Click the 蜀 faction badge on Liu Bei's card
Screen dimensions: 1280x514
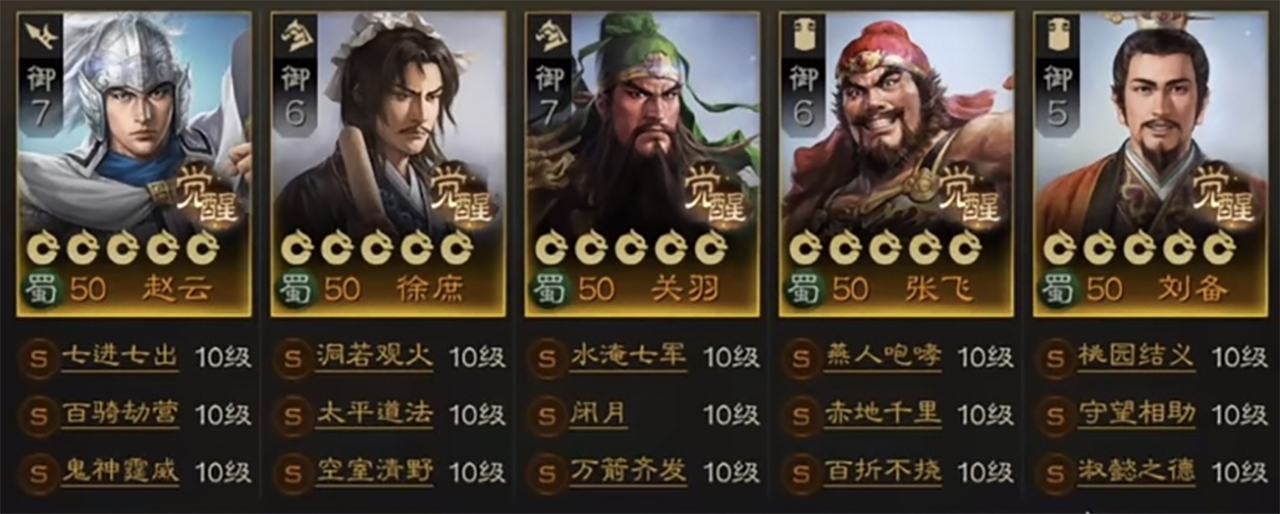tap(1056, 289)
